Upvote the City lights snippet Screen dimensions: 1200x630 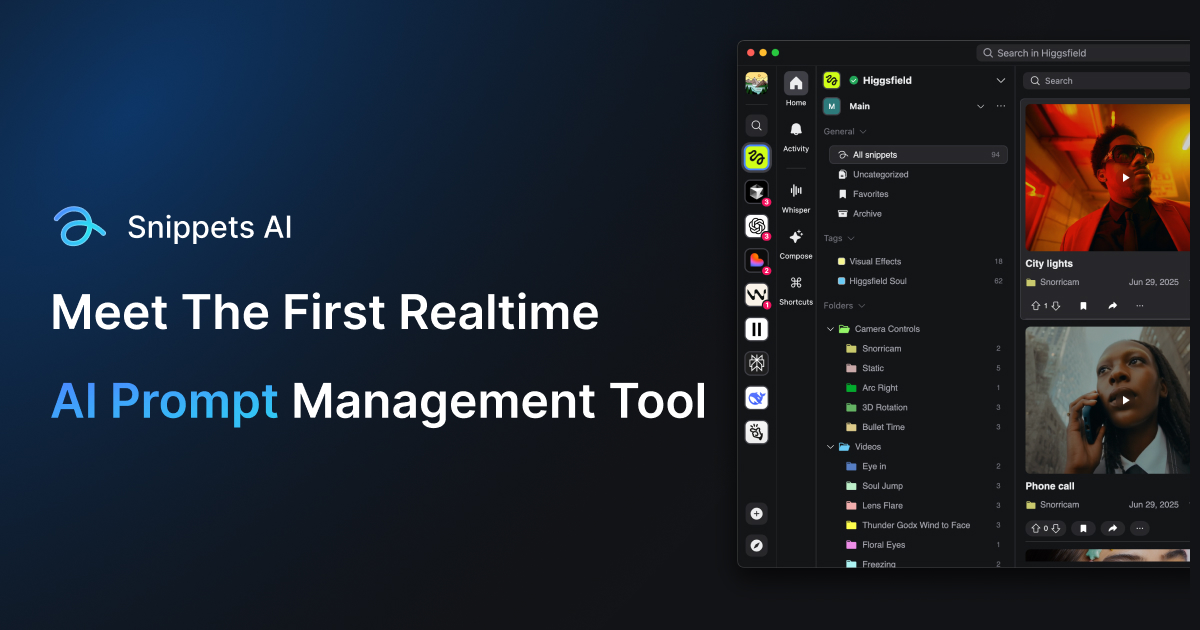pos(1035,306)
